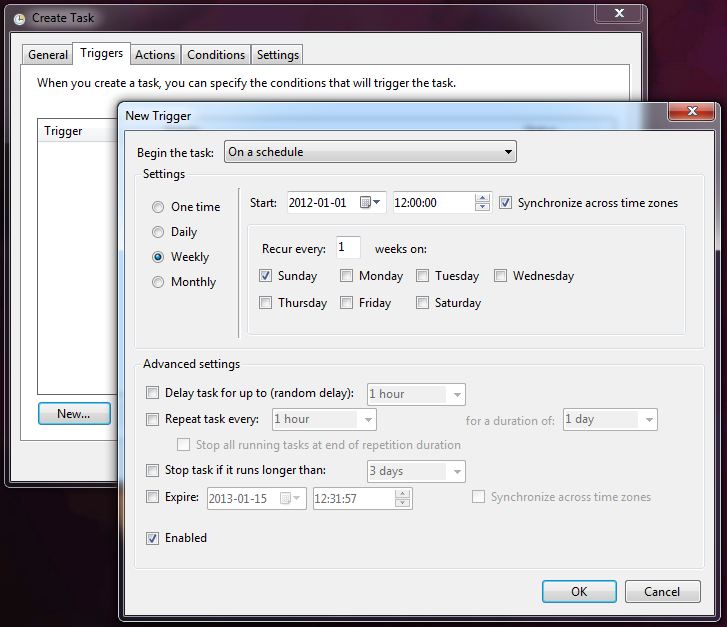Switch to the Triggers tab

click(x=102, y=53)
